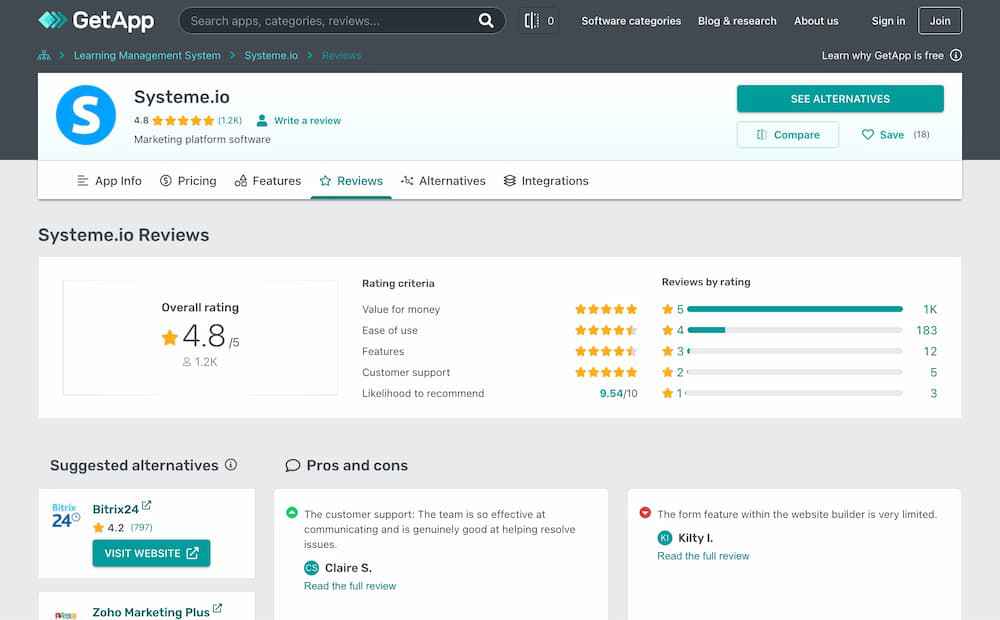
Task: Click the Systeme.io blue S logo
Action: pos(87,115)
